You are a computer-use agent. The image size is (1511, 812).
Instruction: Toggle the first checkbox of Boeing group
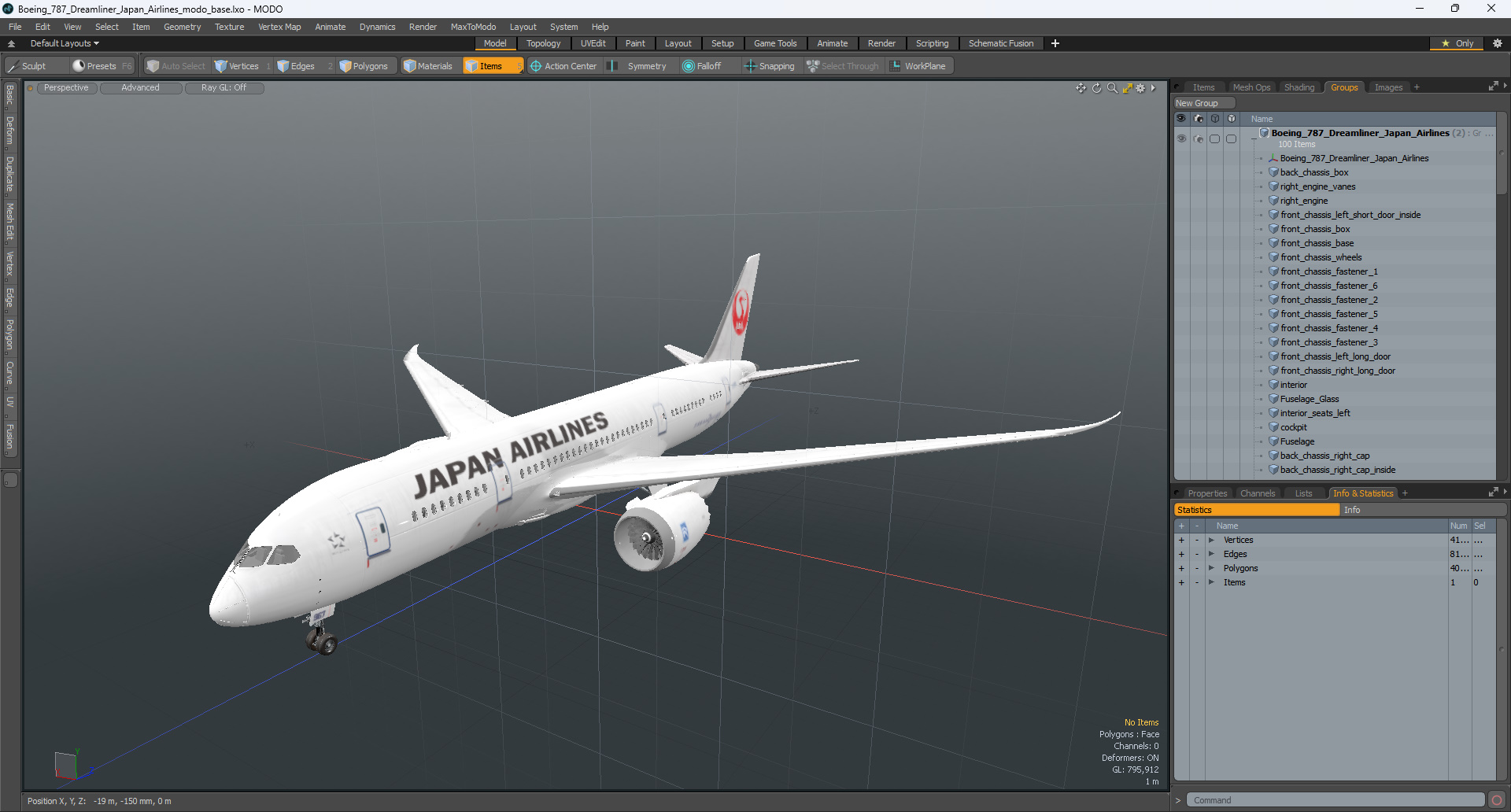(x=1215, y=138)
